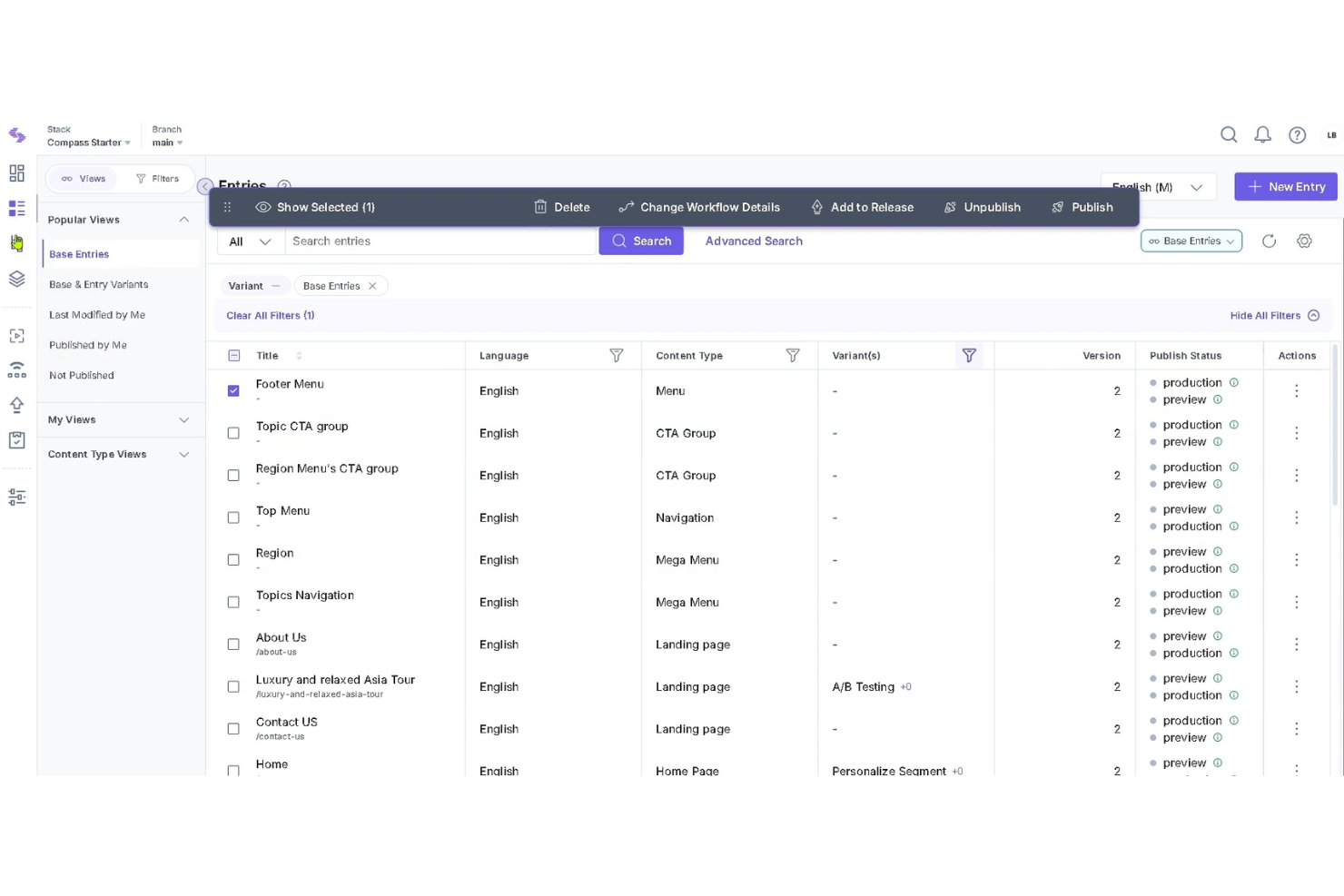Remove the Base Entries filter chip
Viewport: 1344px width, 896px height.
[x=372, y=286]
